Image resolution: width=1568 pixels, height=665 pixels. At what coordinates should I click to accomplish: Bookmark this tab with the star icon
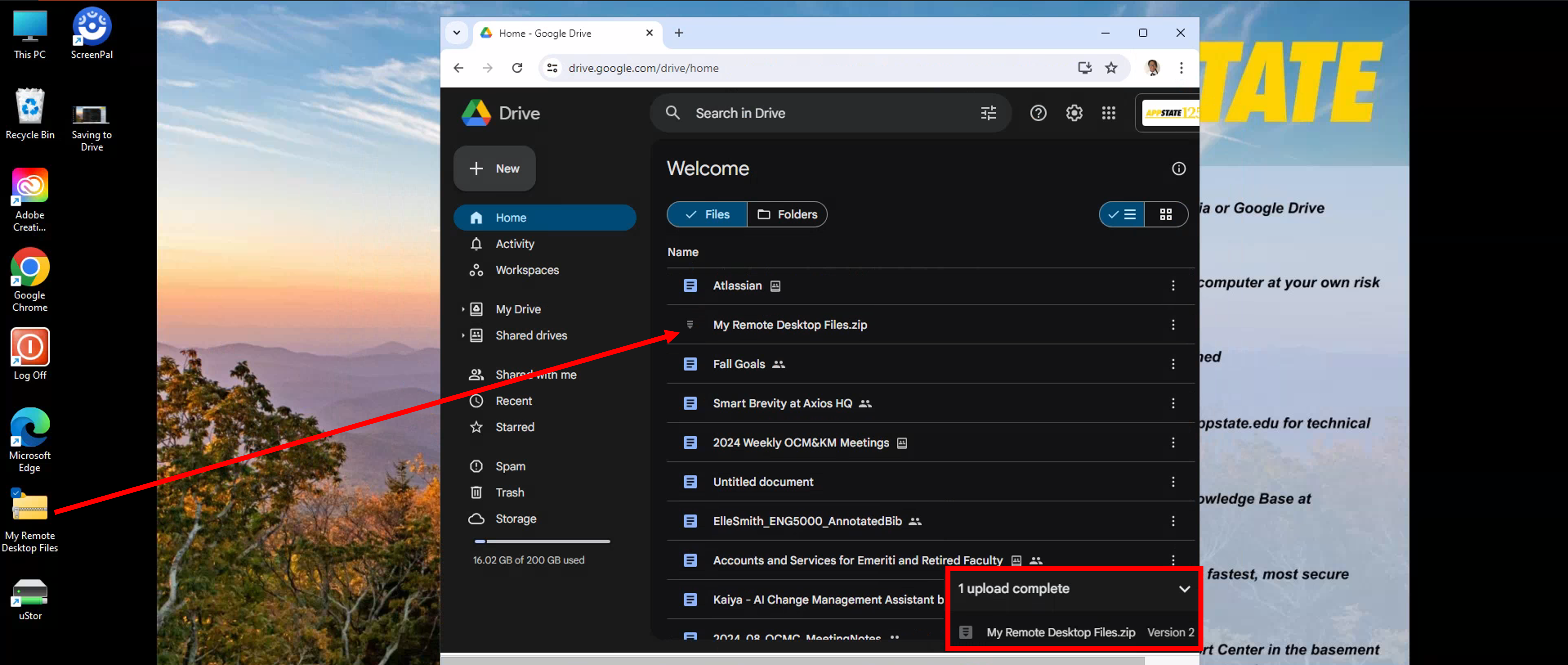click(1111, 68)
